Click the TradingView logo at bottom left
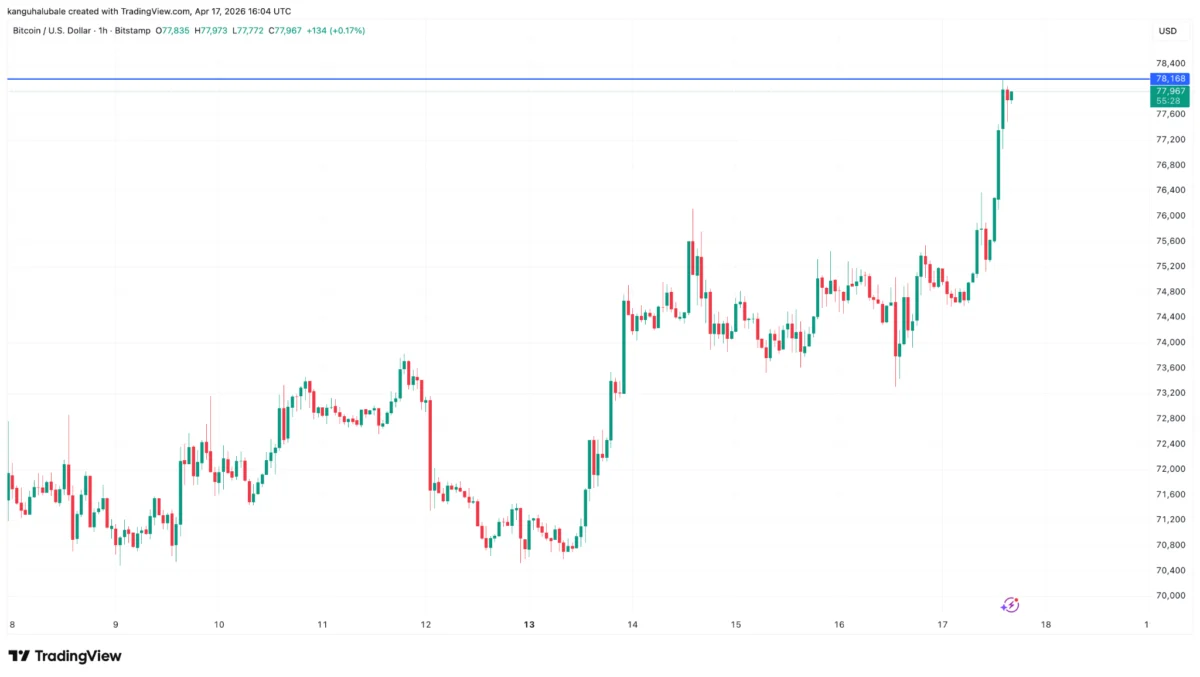The height and width of the screenshot is (677, 1200). tap(65, 656)
